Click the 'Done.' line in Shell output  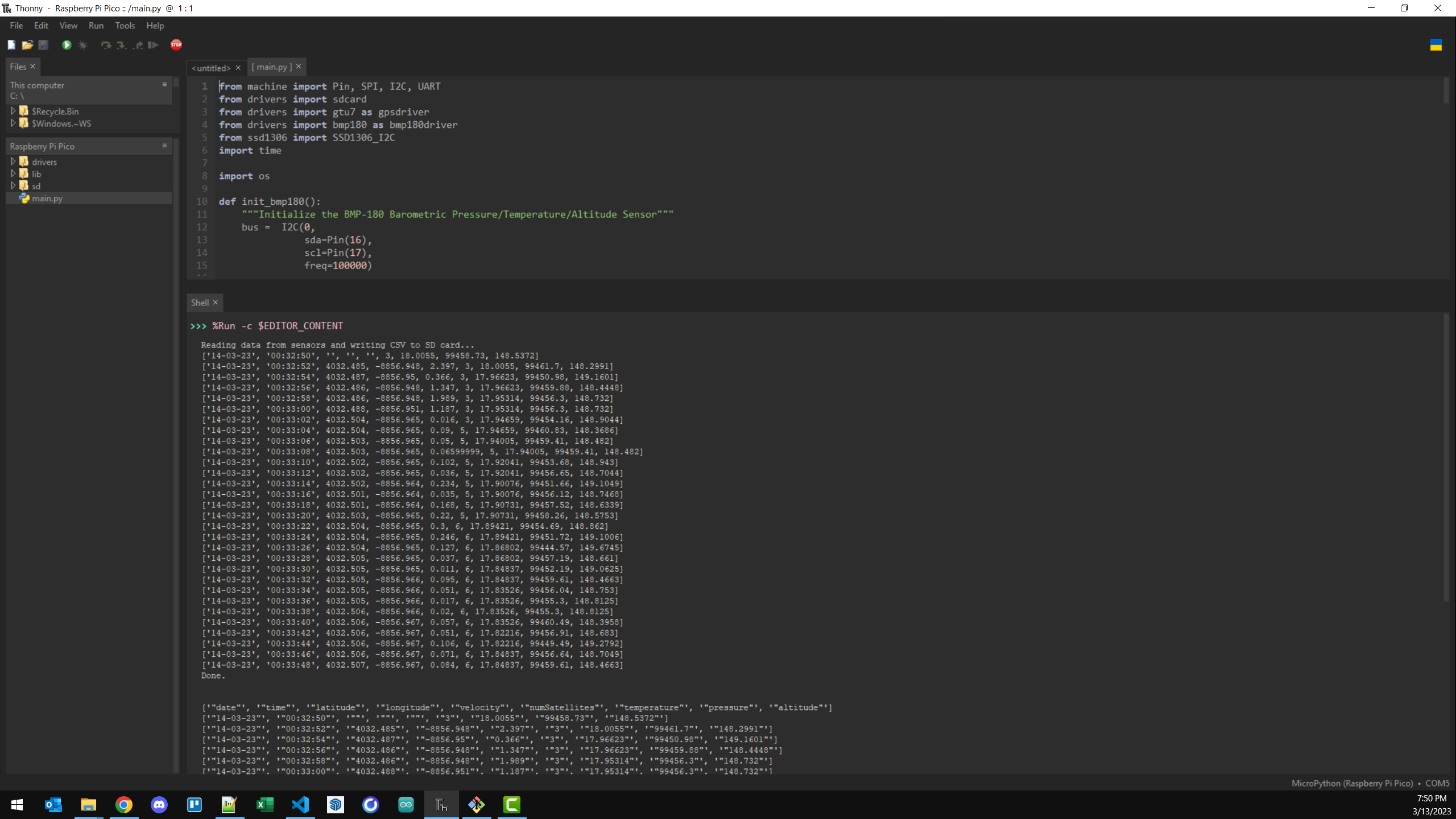click(x=213, y=675)
